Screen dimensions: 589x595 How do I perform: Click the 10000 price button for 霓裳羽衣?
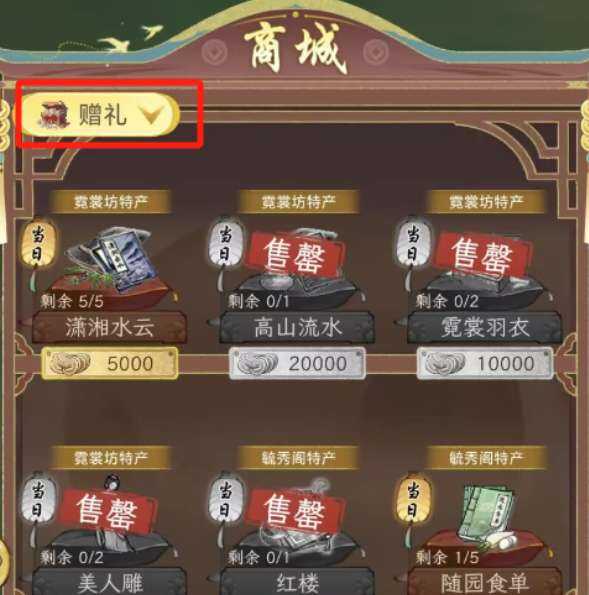point(485,363)
